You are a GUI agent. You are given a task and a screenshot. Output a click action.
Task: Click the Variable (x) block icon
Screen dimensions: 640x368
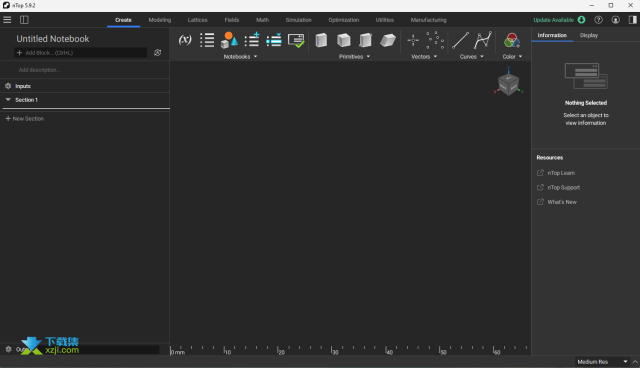coord(185,40)
